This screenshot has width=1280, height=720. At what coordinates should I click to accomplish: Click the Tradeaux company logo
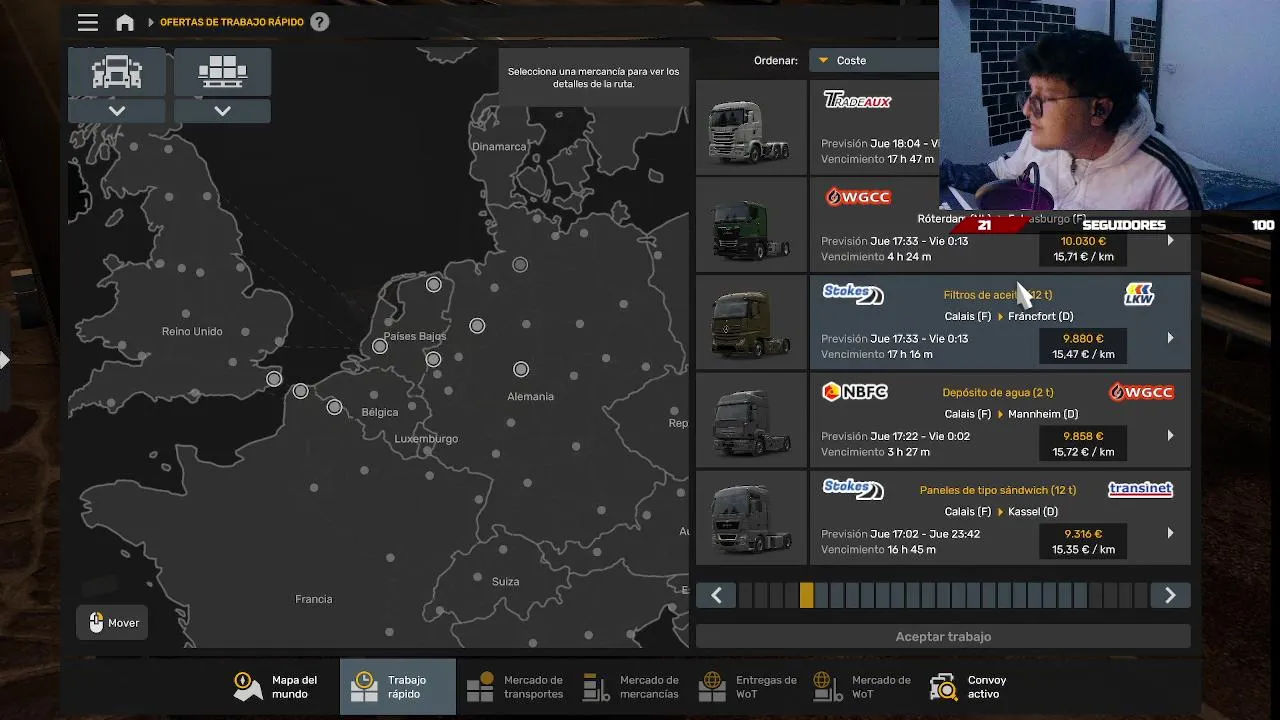click(857, 100)
